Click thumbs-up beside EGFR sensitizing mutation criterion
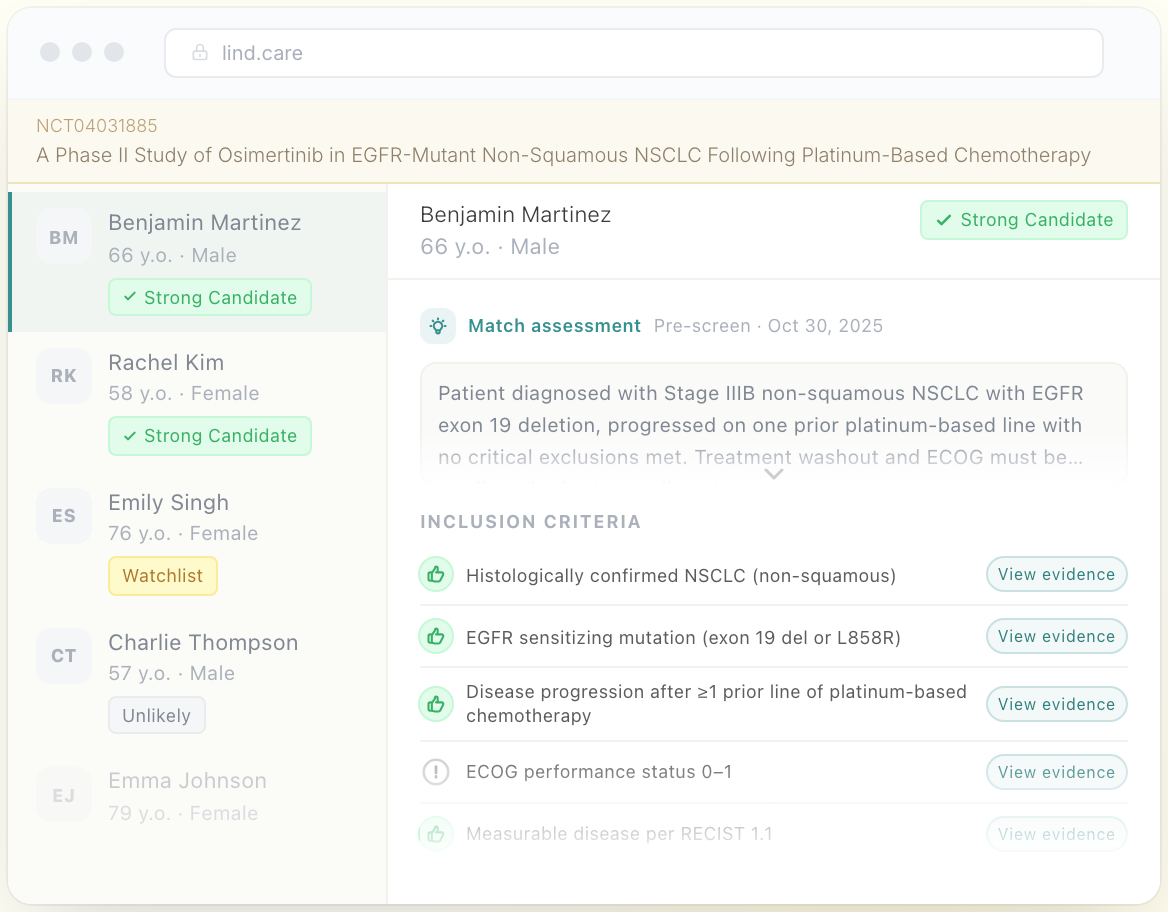 (436, 636)
